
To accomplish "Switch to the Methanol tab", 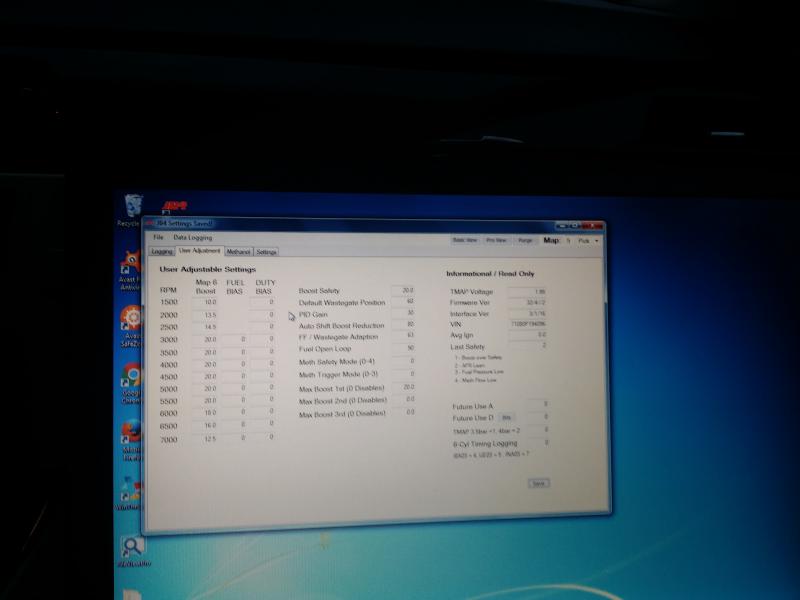I will point(238,252).
